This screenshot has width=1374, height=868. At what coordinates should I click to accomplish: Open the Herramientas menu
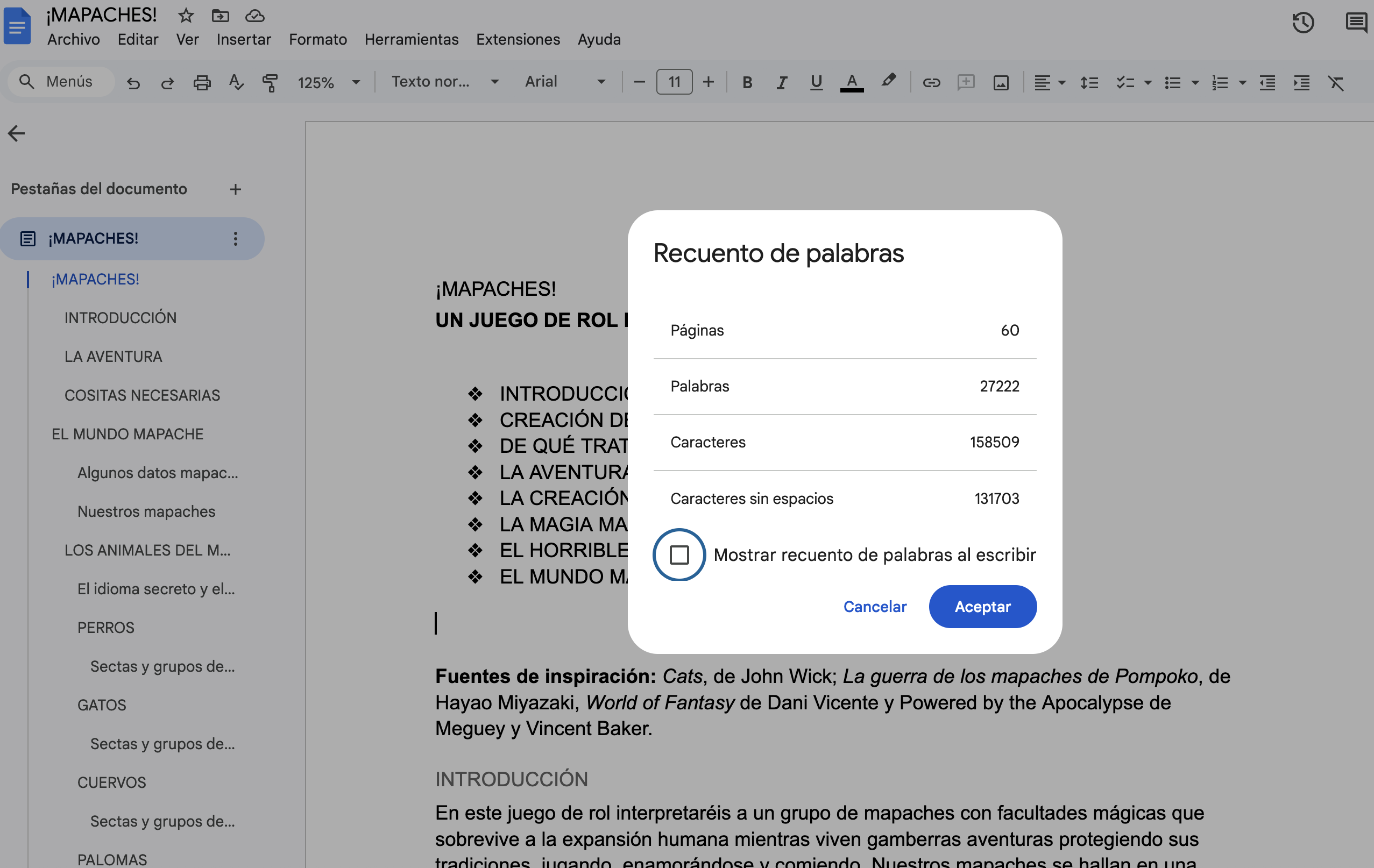click(x=412, y=39)
